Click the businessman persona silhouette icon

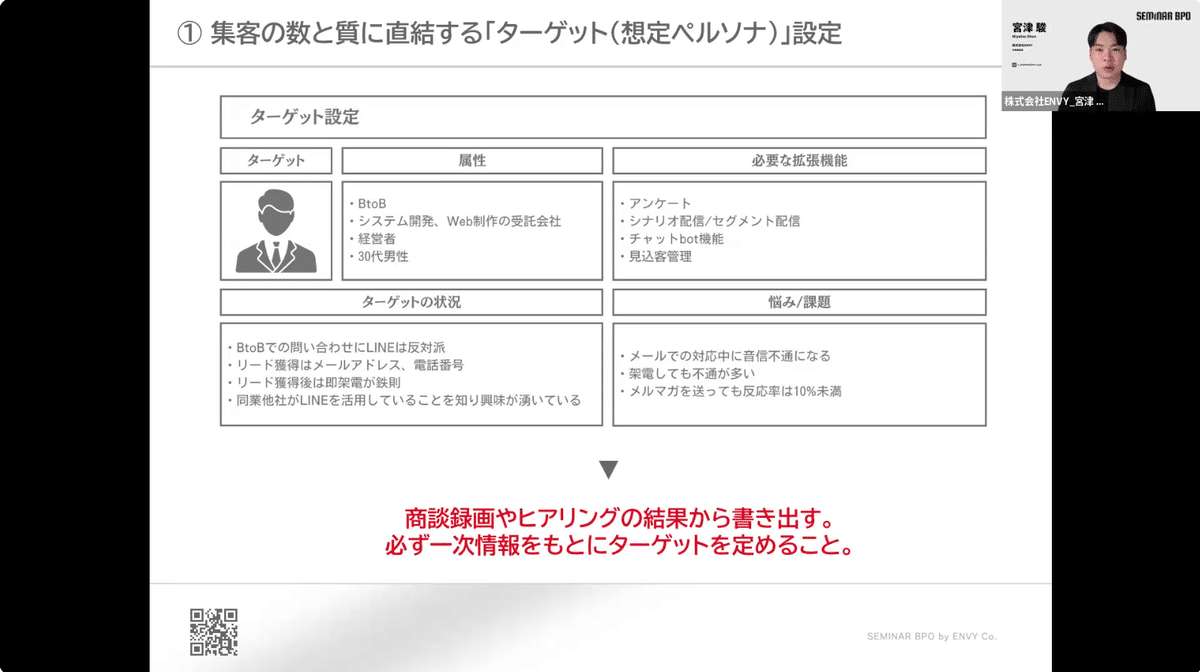[276, 231]
